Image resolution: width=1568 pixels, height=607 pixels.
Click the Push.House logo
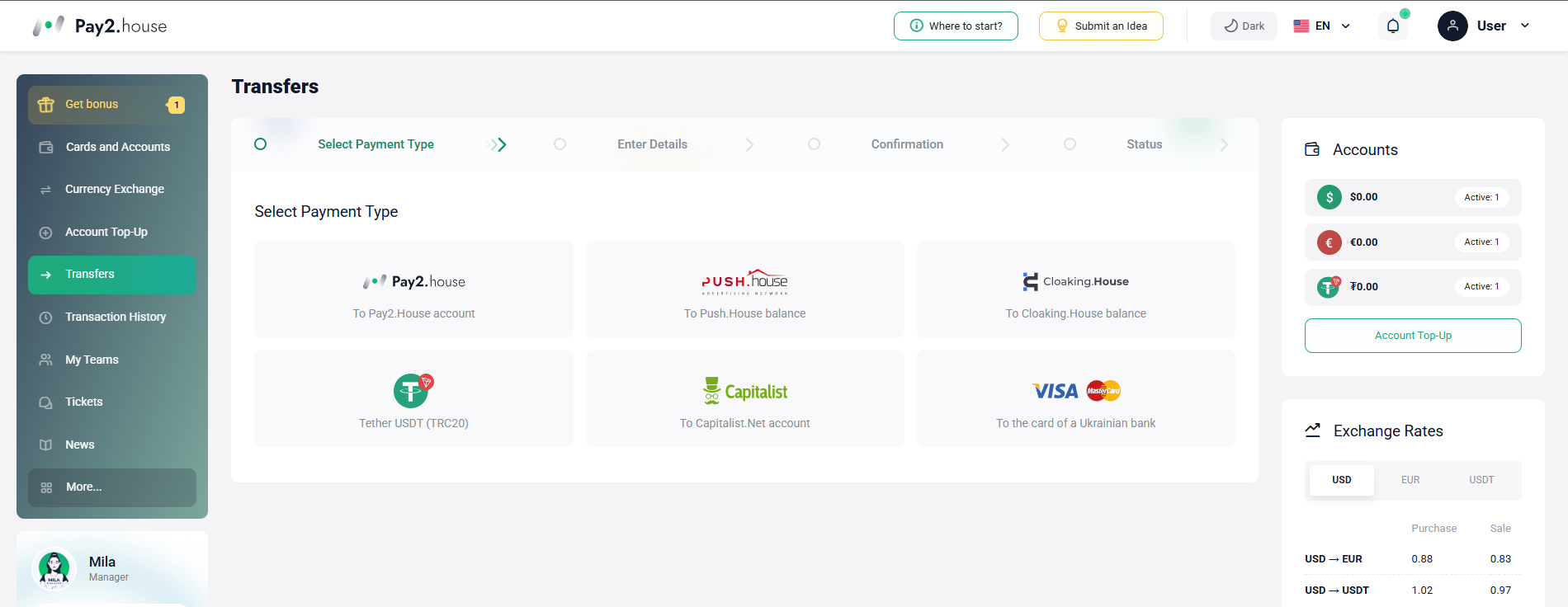745,281
